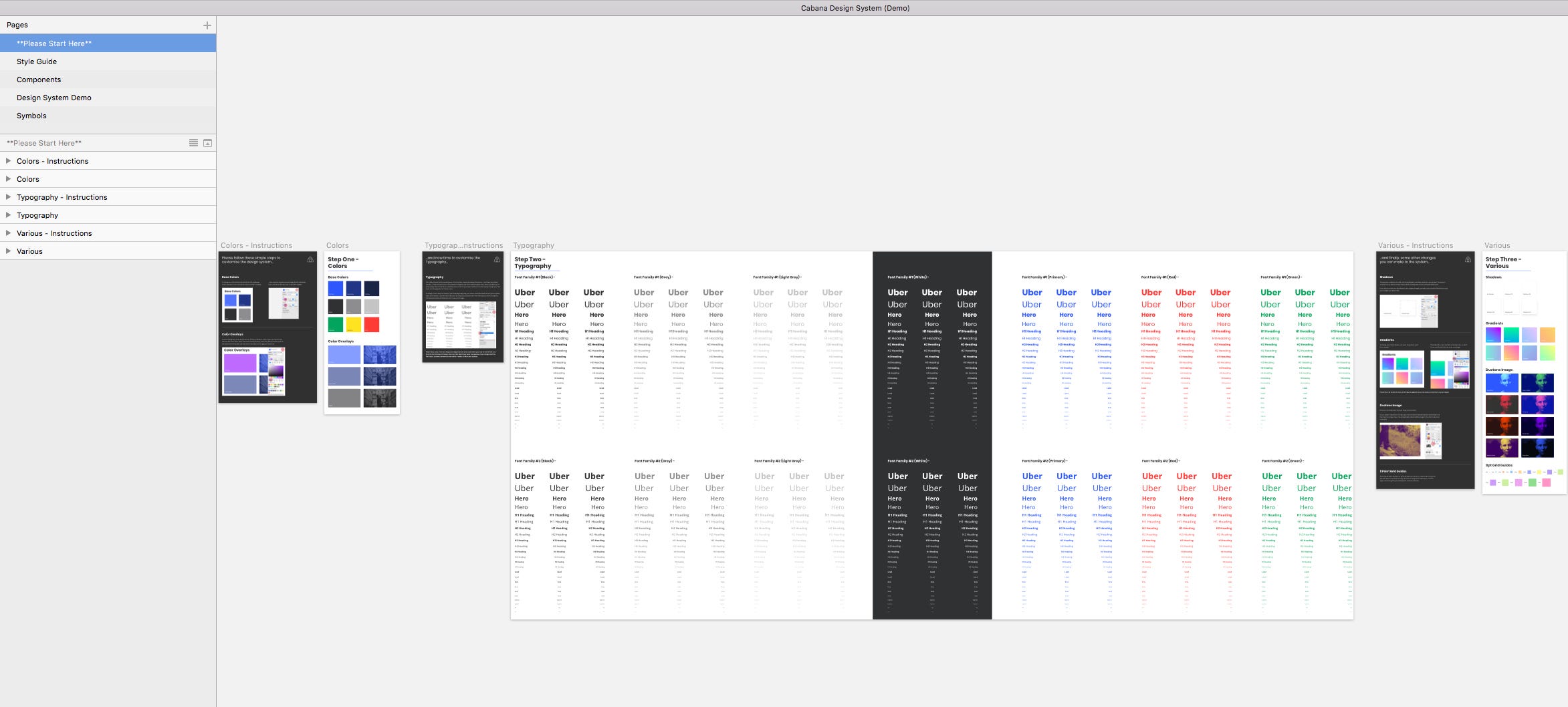1568x707 pixels.
Task: Collapse the Colors - Instructions group triangle
Action: [x=9, y=160]
